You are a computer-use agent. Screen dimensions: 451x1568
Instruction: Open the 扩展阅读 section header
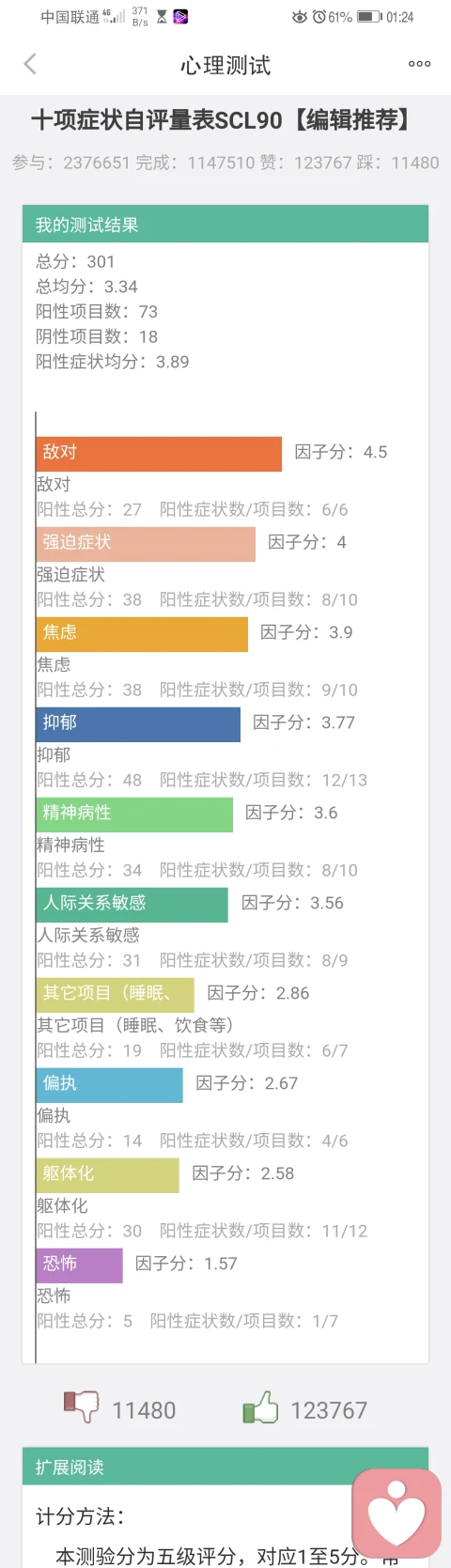click(225, 1467)
